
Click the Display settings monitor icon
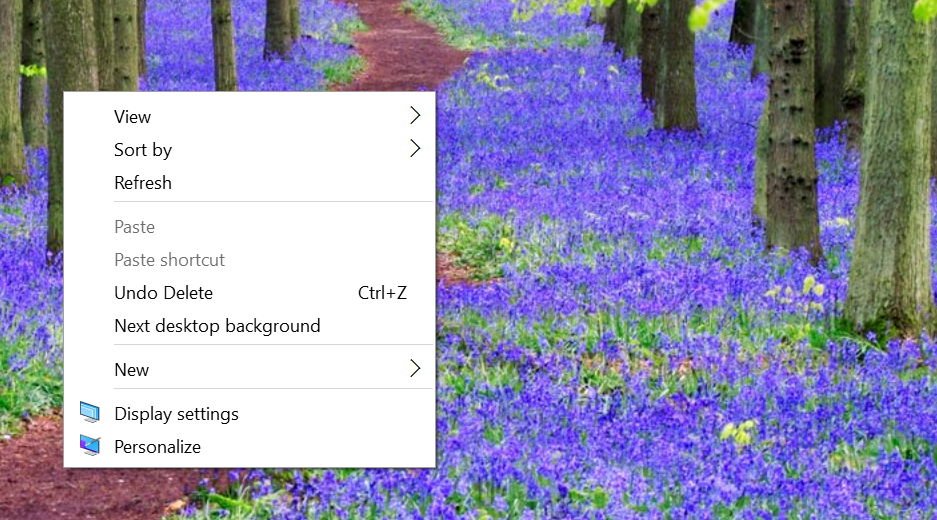pos(90,413)
